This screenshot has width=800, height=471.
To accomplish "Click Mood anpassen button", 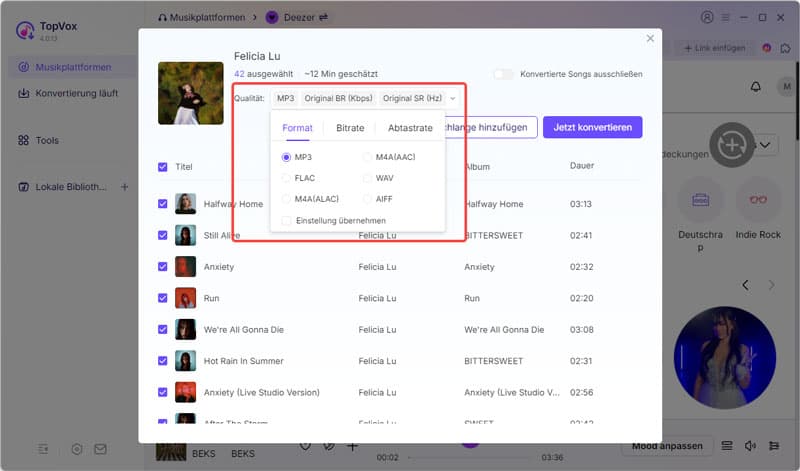I will [x=667, y=446].
